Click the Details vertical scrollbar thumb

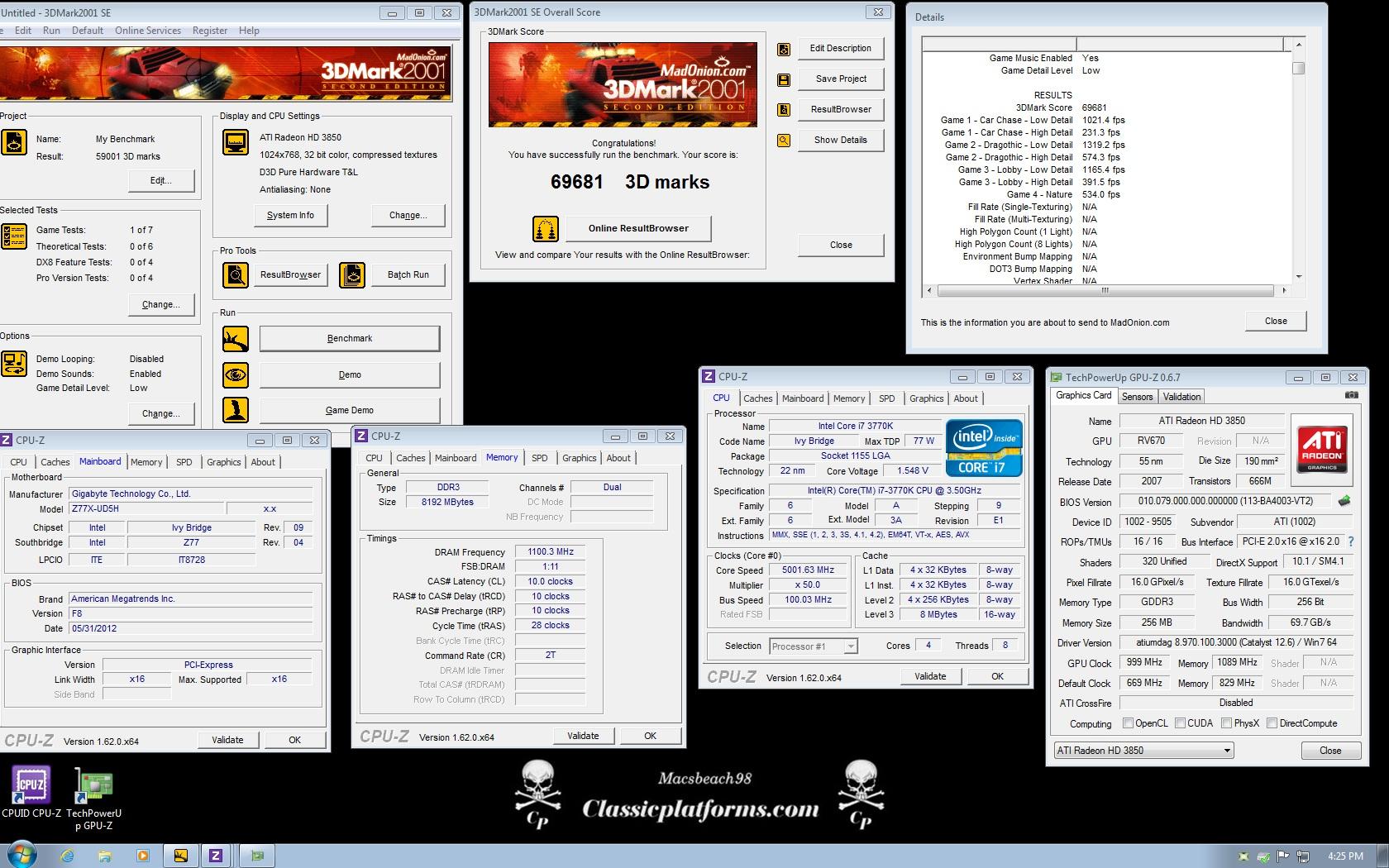tap(1298, 68)
